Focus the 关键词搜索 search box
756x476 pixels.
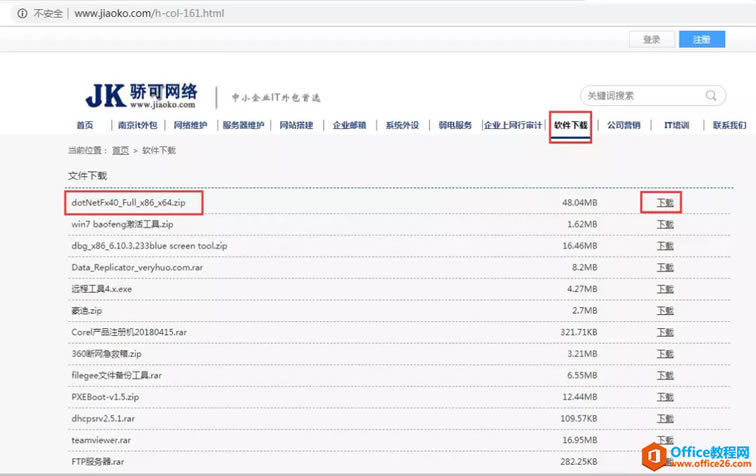(x=653, y=95)
